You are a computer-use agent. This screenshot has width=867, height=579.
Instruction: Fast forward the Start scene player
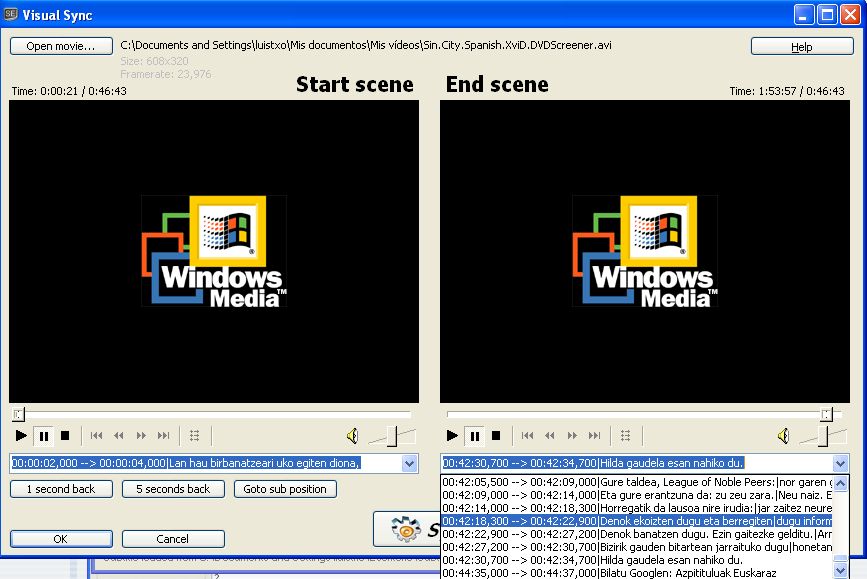tap(141, 436)
